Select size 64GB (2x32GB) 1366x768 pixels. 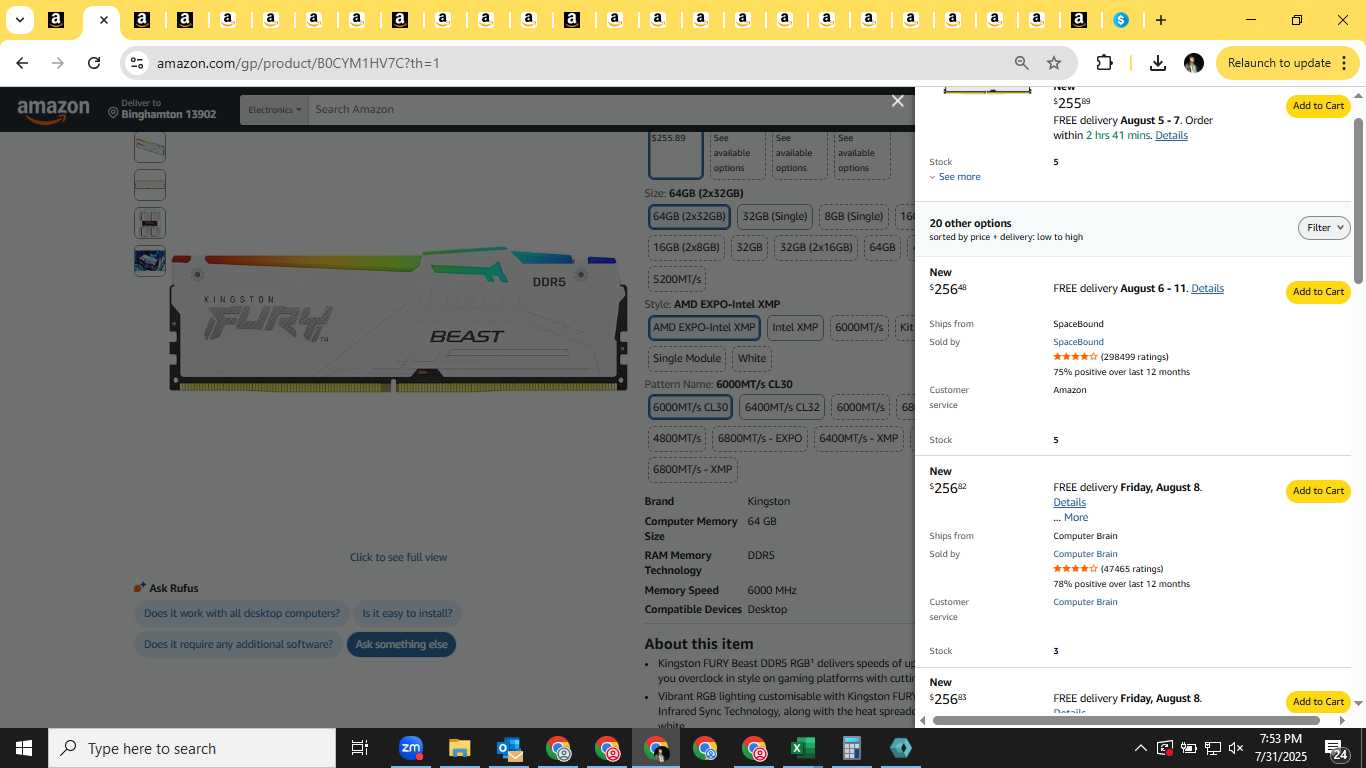[x=689, y=217]
